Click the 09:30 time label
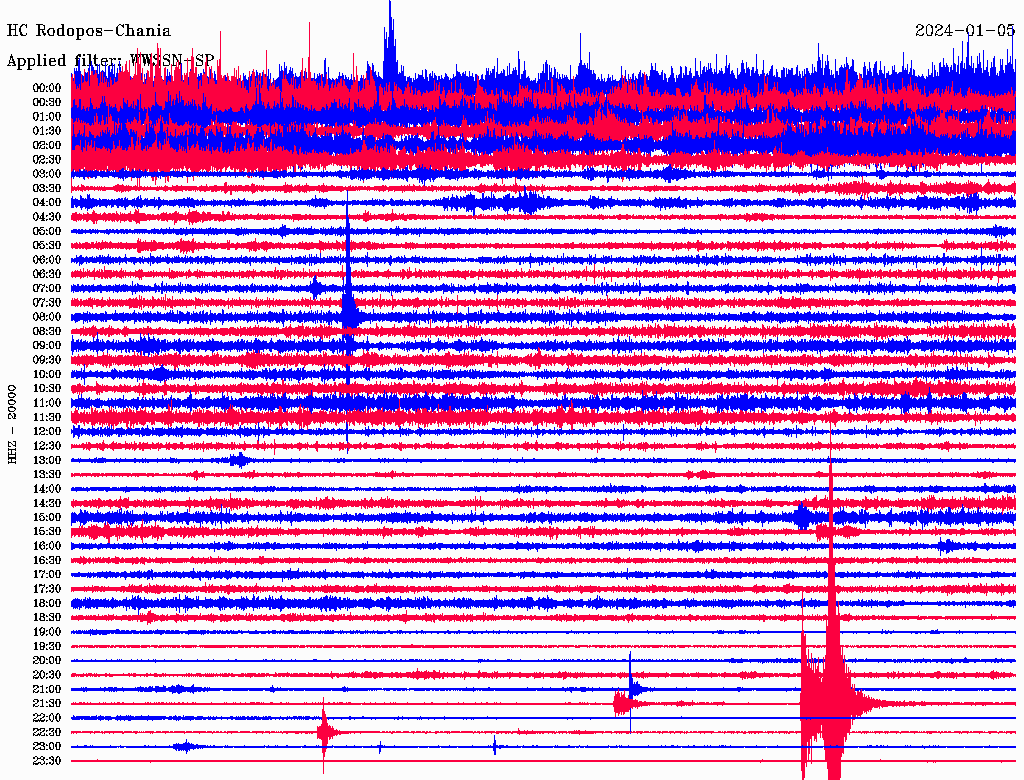Viewport: 1024px width, 780px height. pyautogui.click(x=47, y=360)
